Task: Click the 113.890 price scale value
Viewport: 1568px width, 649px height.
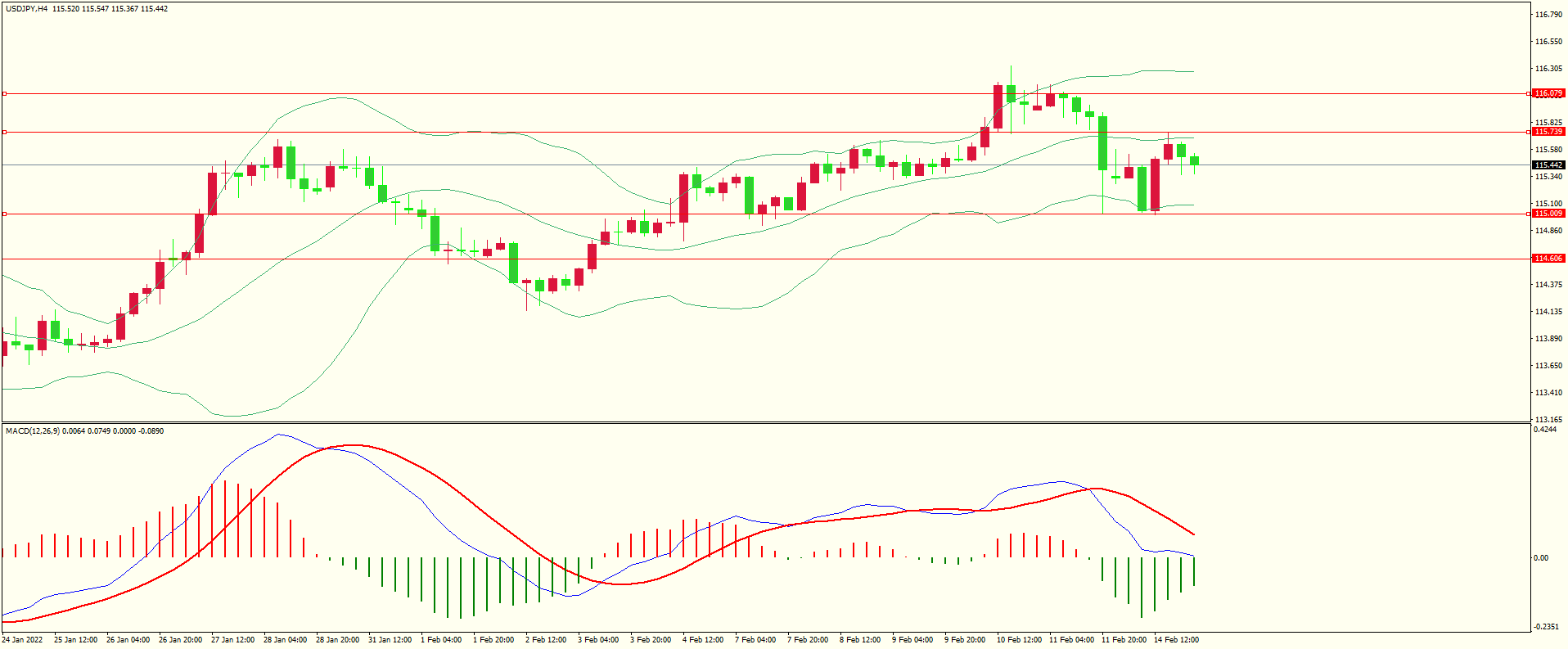Action: 1549,339
